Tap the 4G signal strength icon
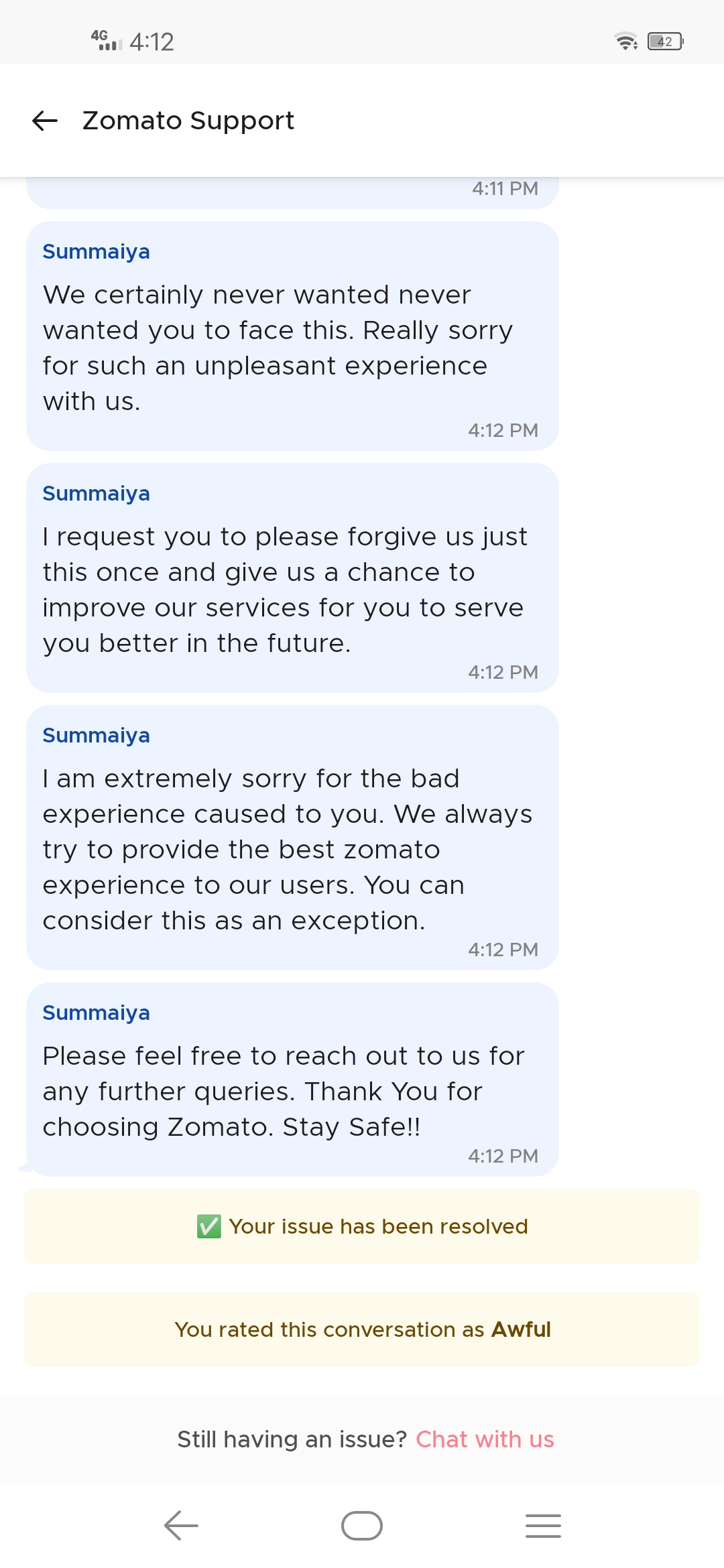The width and height of the screenshot is (724, 1568). 107,40
